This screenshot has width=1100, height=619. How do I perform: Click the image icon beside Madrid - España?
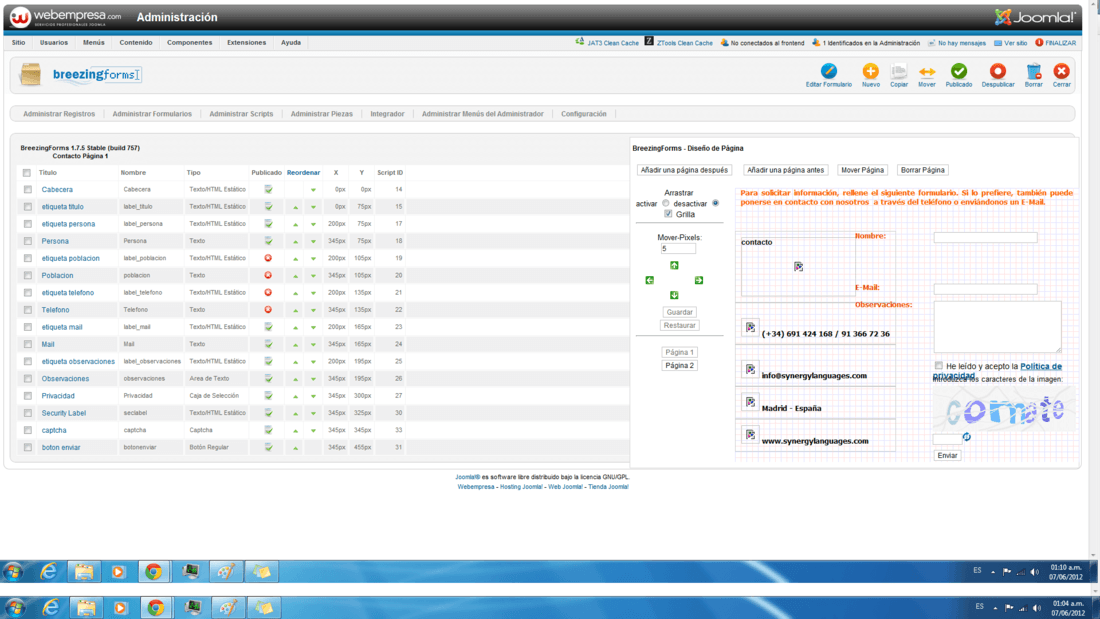tap(751, 402)
